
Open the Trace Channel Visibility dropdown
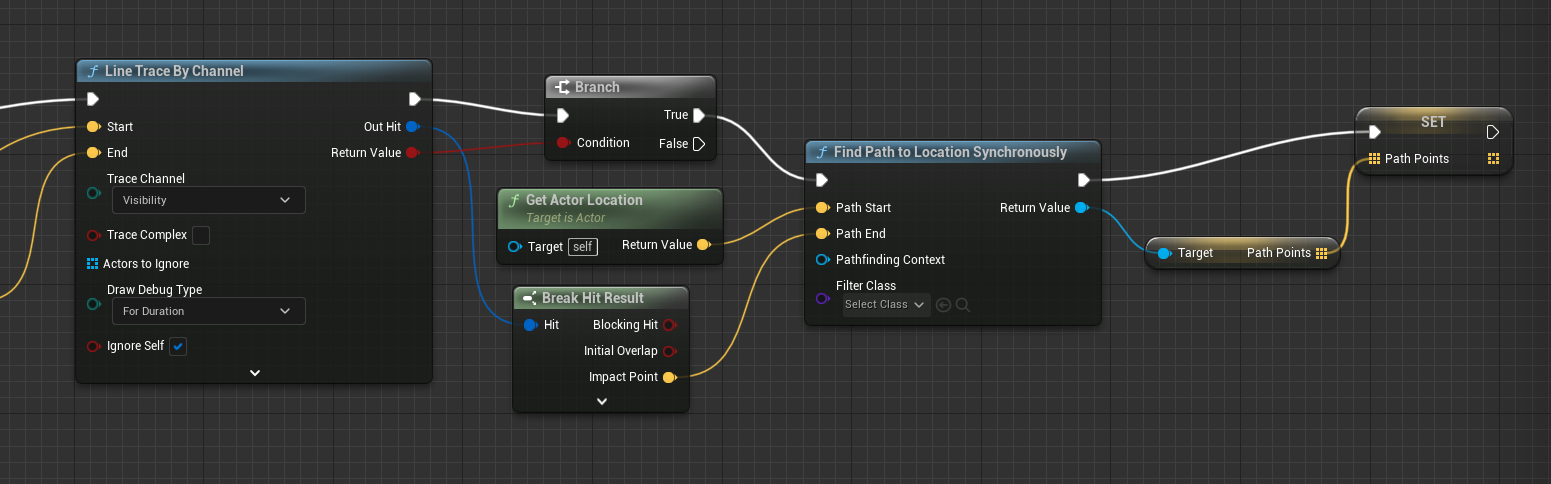(x=208, y=200)
